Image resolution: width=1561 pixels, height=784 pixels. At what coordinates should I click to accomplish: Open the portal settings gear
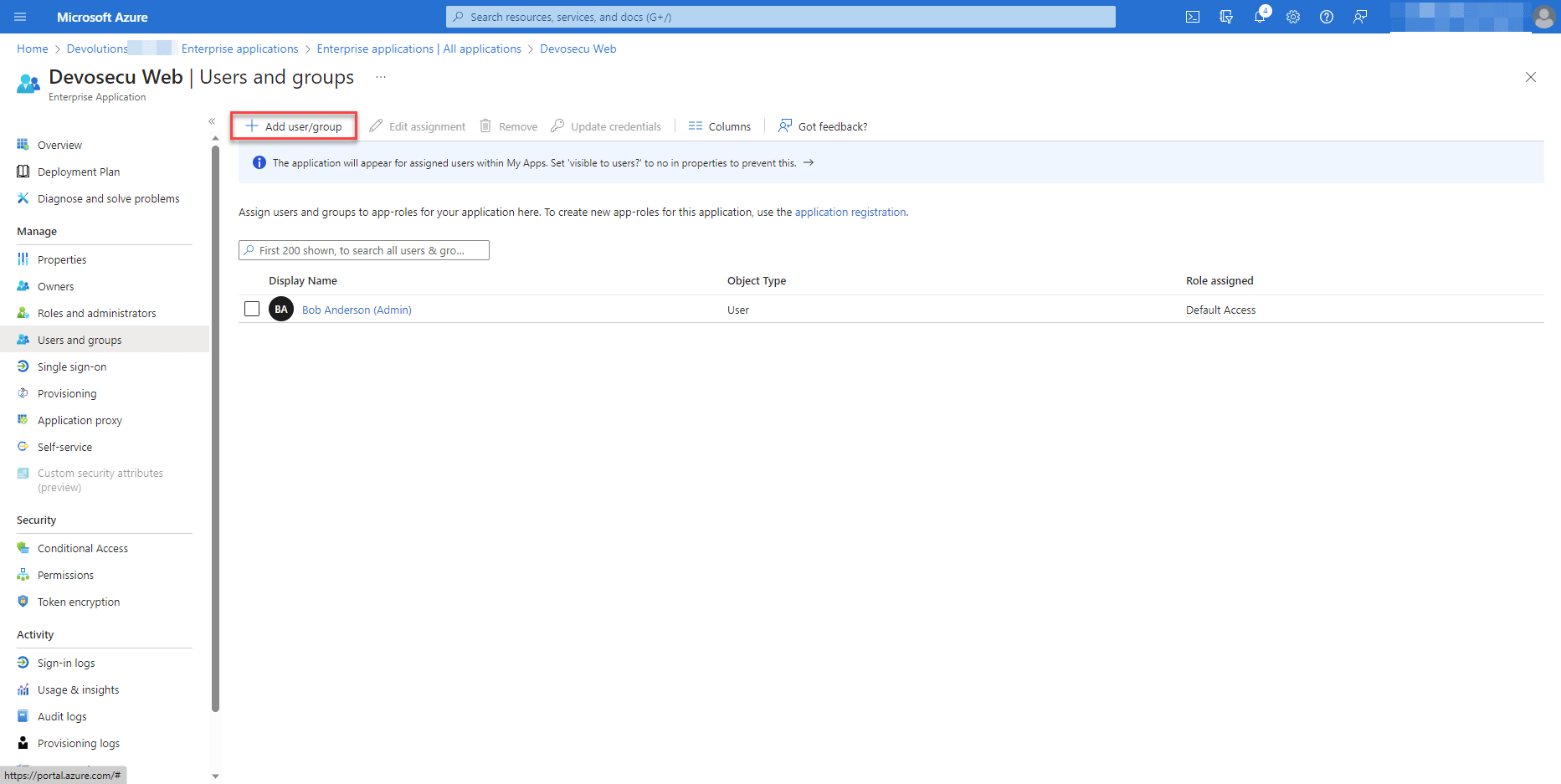1293,17
